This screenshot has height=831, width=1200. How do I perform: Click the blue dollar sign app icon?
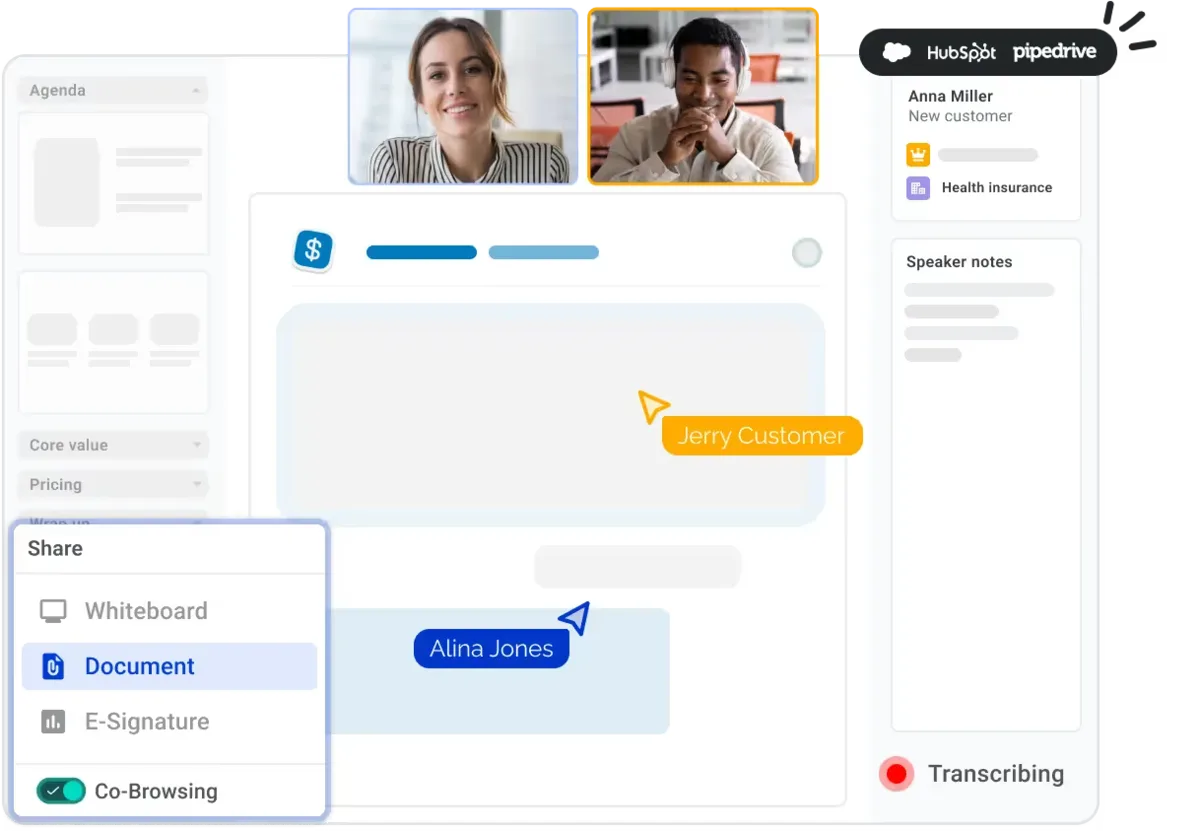pyautogui.click(x=313, y=251)
